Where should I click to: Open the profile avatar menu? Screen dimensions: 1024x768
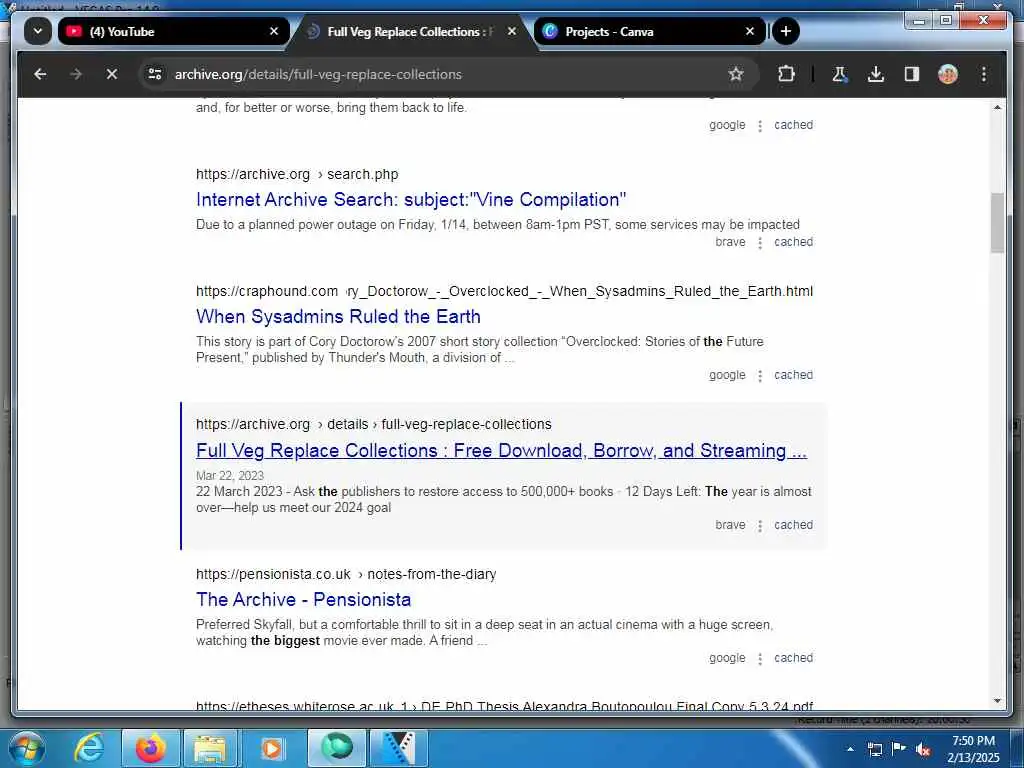(x=948, y=74)
